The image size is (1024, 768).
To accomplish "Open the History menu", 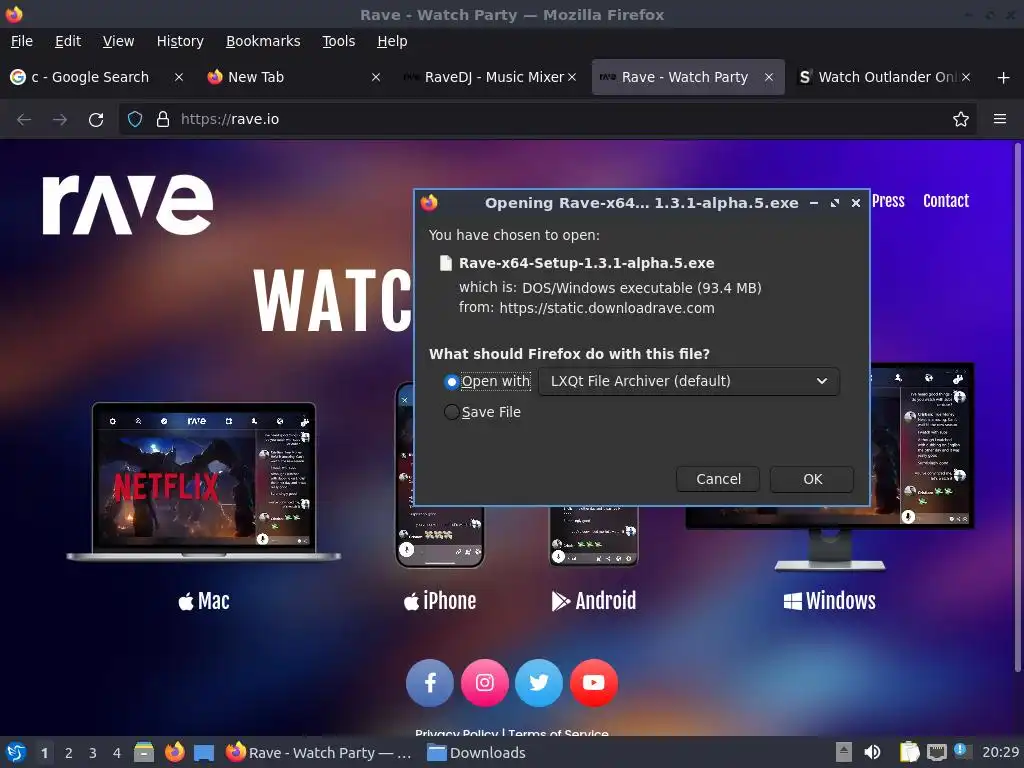I will (x=180, y=41).
